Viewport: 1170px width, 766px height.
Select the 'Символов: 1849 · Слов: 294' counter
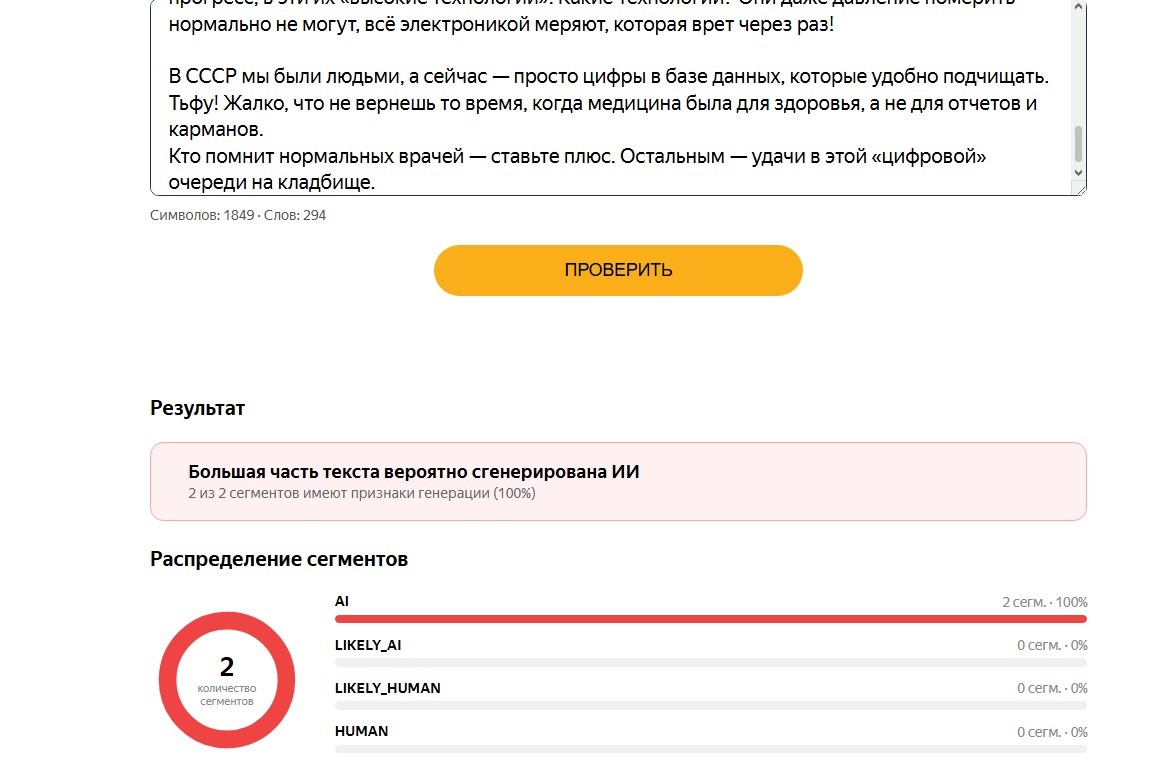coord(238,216)
